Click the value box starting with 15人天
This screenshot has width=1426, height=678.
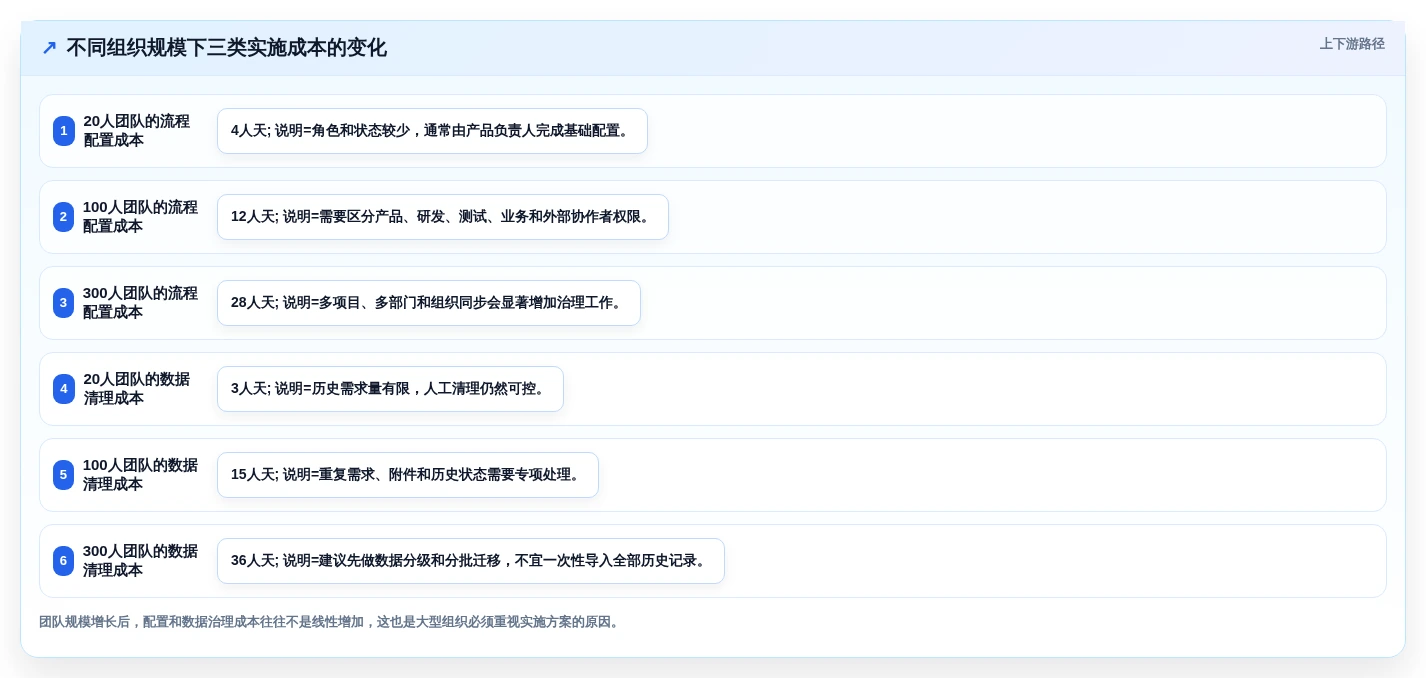point(408,475)
